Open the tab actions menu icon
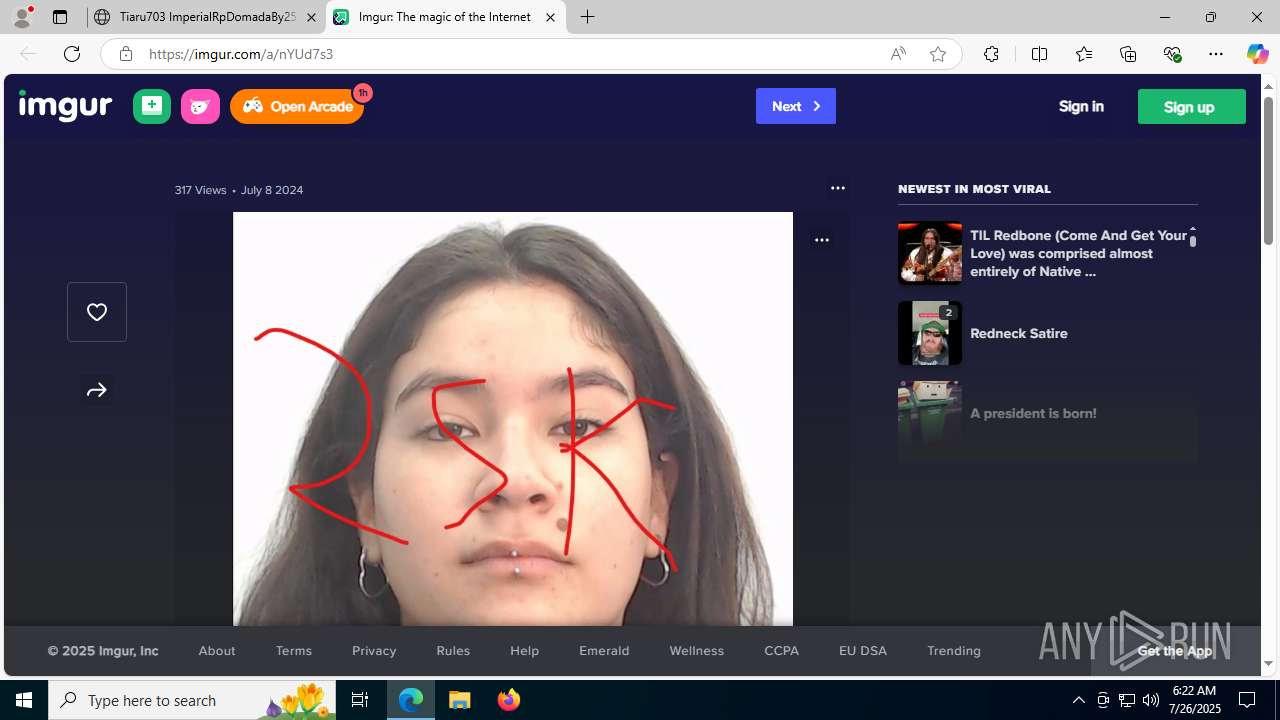 60,17
